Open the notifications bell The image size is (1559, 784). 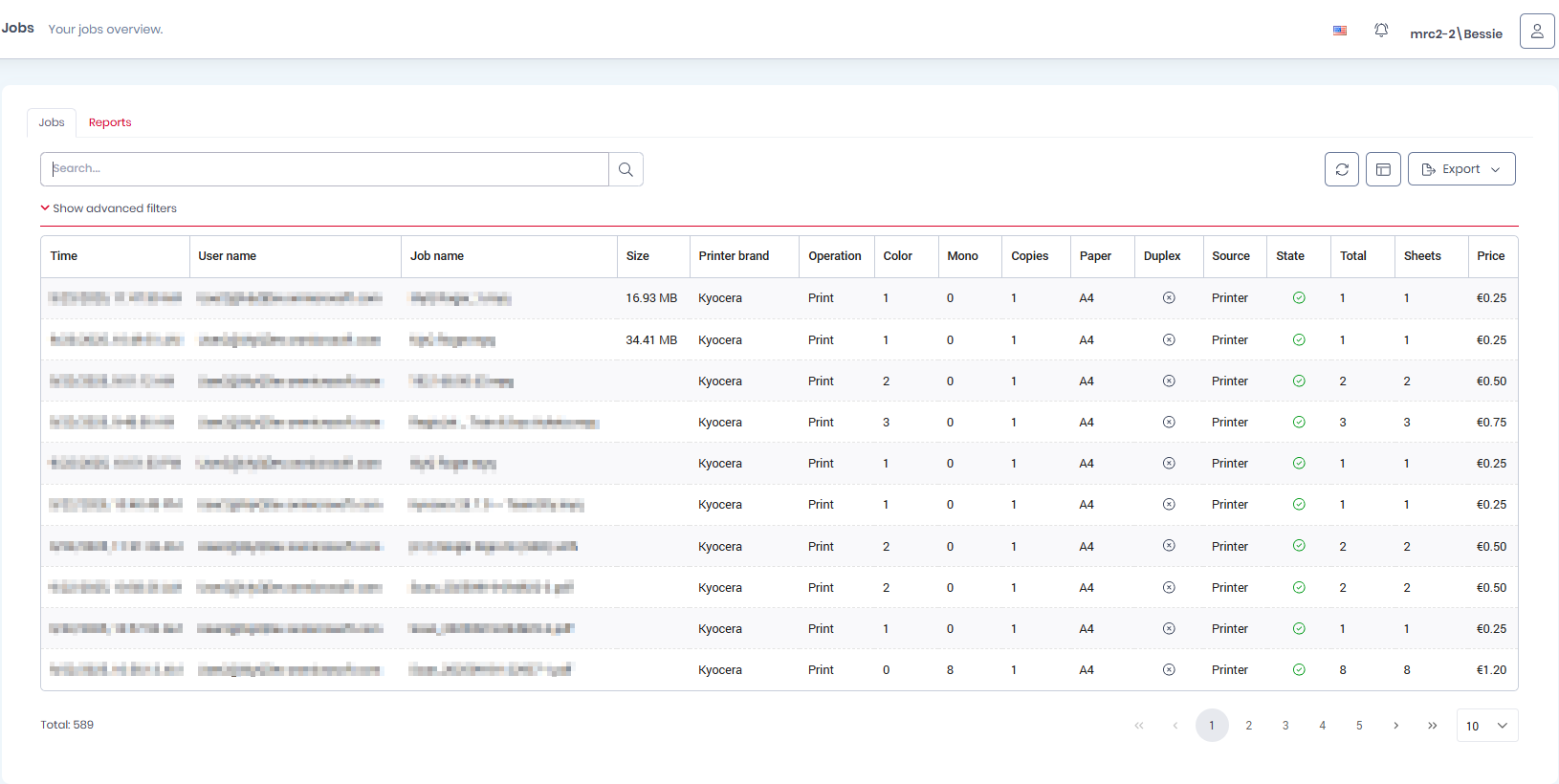pyautogui.click(x=1381, y=31)
